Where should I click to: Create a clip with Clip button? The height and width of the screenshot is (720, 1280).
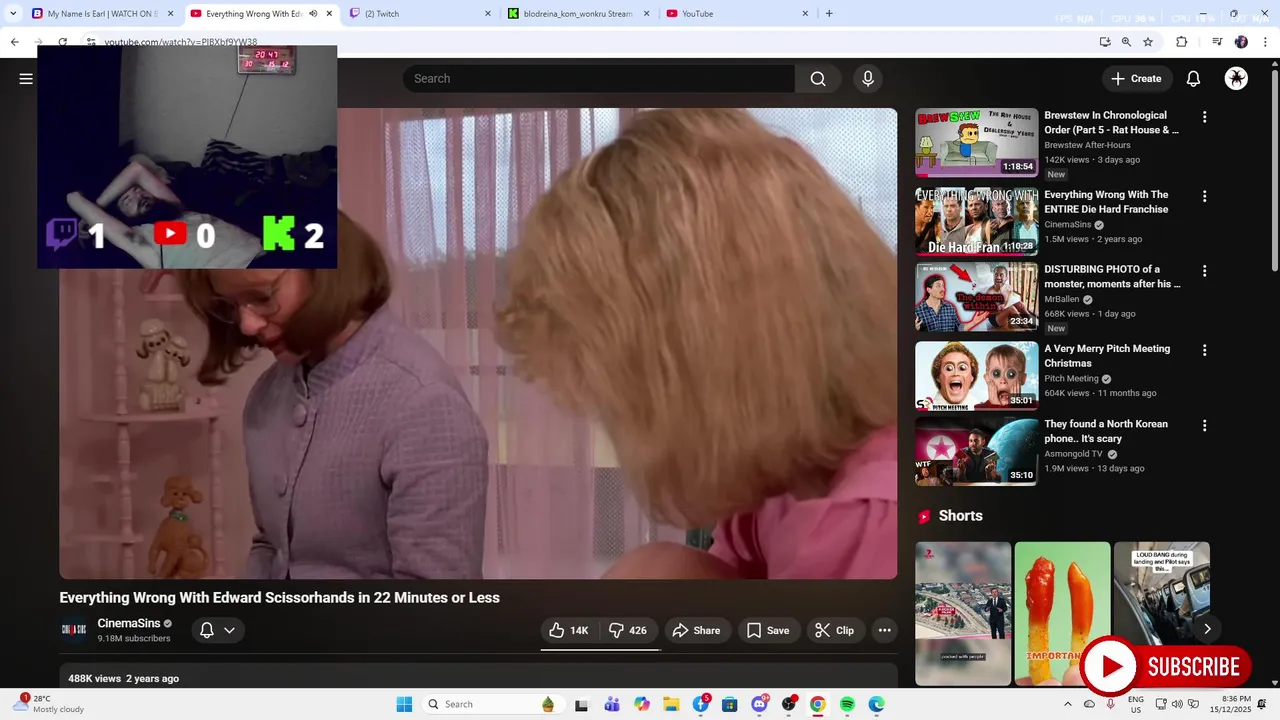[x=834, y=630]
